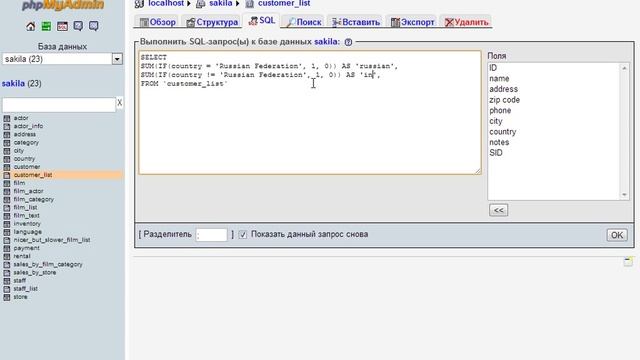Open the film_actor table
The image size is (640, 360).
(x=28, y=191)
